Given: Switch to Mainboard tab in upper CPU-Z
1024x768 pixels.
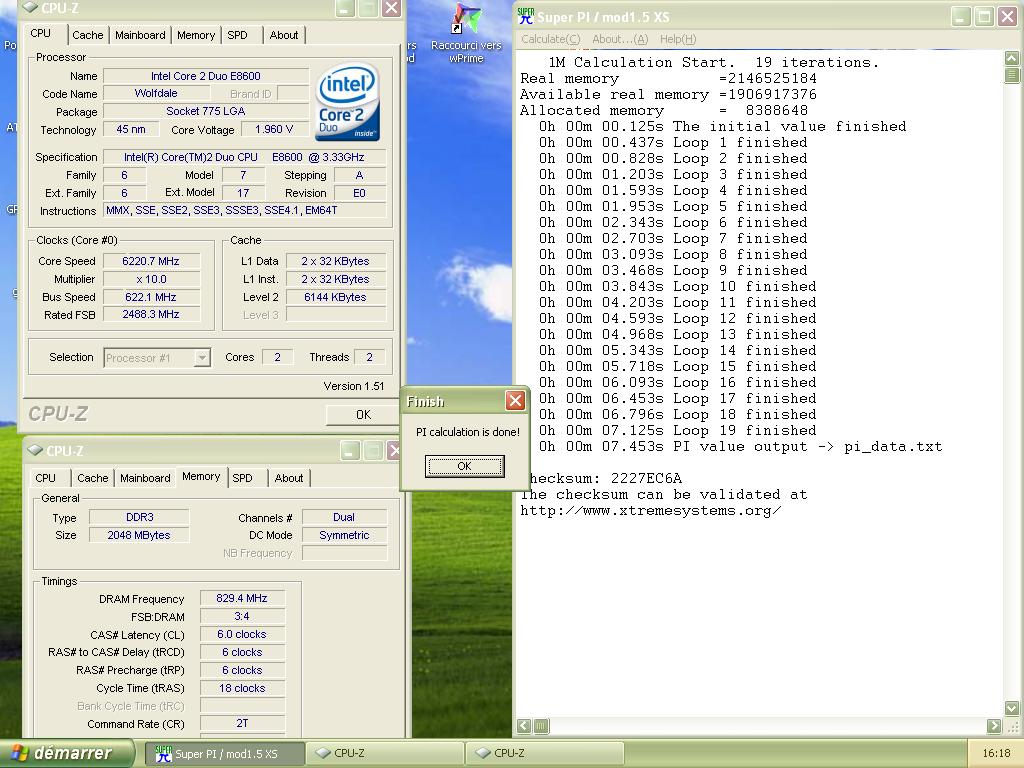Looking at the screenshot, I should (140, 35).
